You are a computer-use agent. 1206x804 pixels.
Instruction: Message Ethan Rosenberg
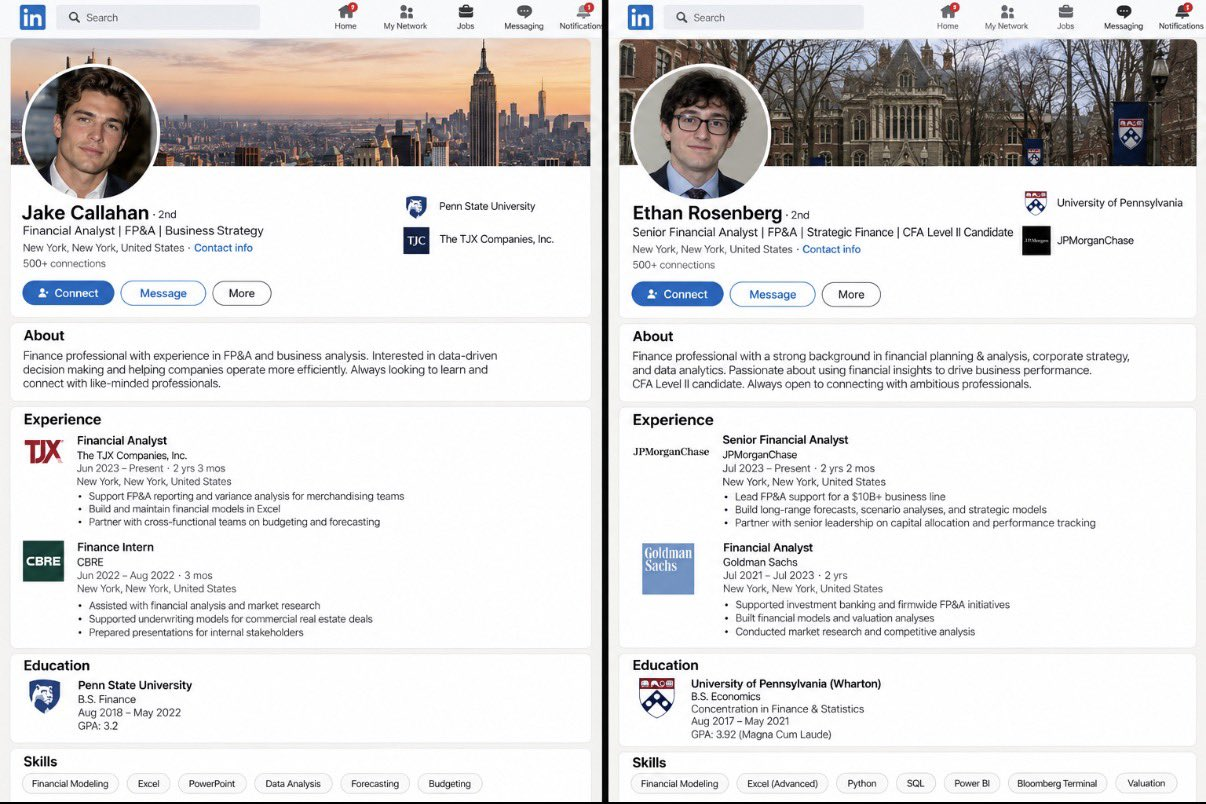point(773,294)
